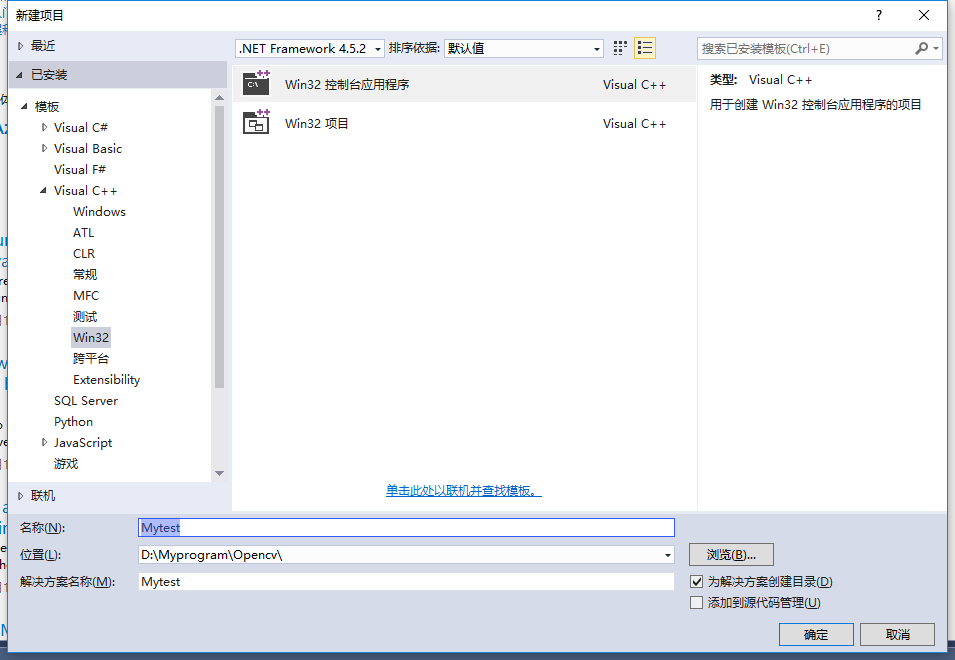Open the 排序依据 默认值 sort dropdown

click(595, 47)
